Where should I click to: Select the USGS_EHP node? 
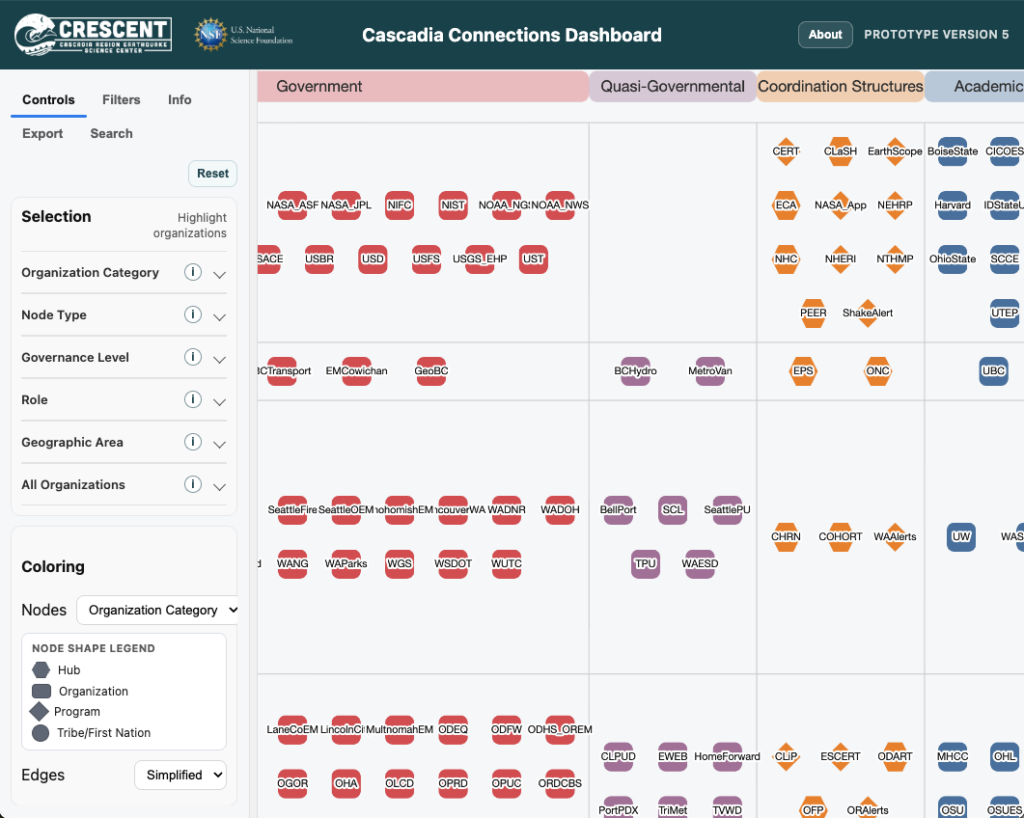[479, 259]
